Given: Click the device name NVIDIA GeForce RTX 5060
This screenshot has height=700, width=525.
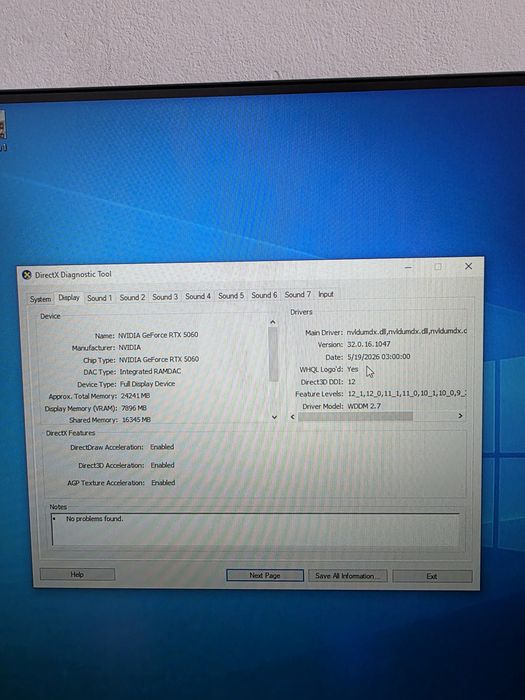Looking at the screenshot, I should (158, 335).
